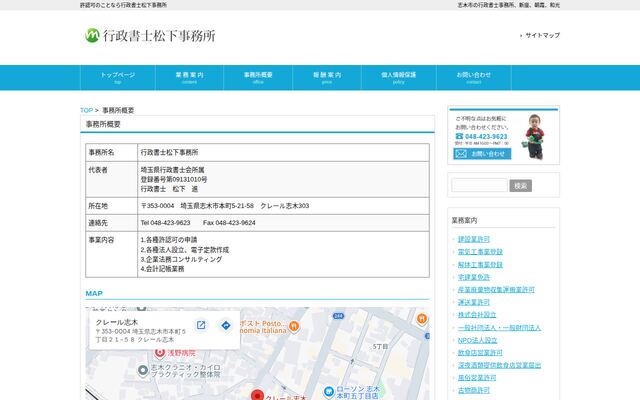
Task: Open the 深夜酒類提供飲食店営業届出 link
Action: tap(499, 365)
